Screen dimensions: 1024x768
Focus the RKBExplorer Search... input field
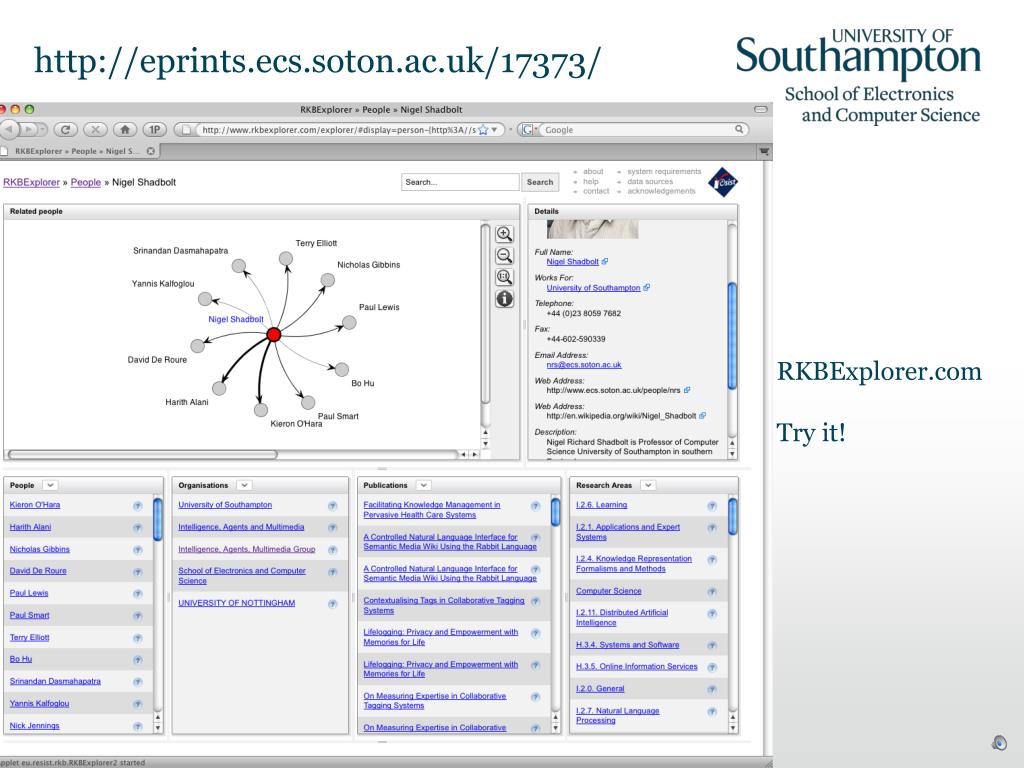[460, 182]
